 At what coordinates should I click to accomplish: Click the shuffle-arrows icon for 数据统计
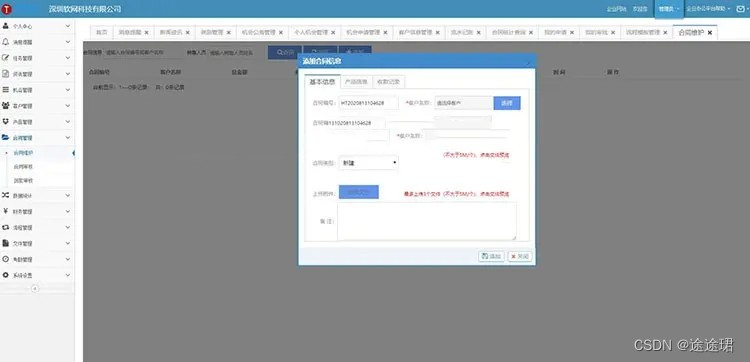click(x=6, y=195)
